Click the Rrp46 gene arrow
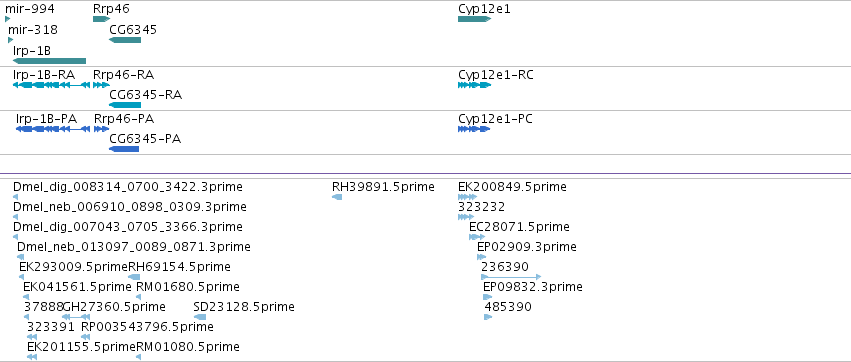 [x=101, y=19]
